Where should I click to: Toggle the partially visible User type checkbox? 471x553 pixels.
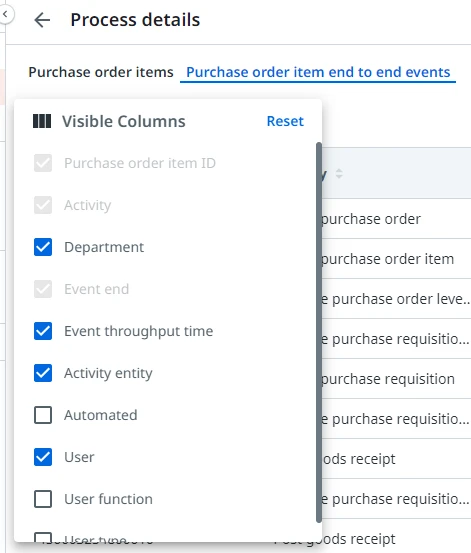pyautogui.click(x=43, y=537)
